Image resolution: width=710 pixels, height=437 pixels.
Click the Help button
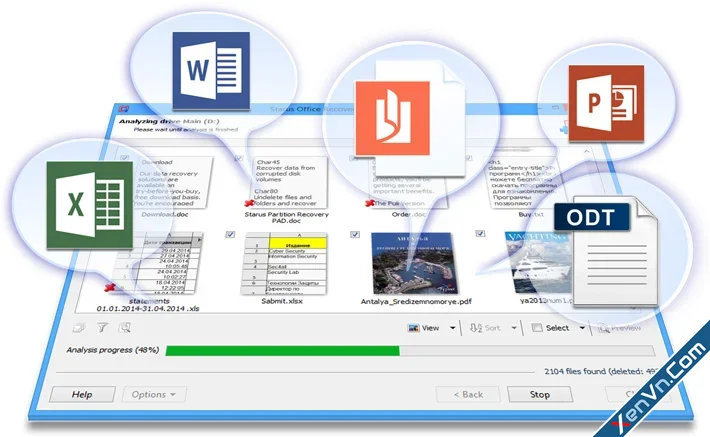point(82,394)
